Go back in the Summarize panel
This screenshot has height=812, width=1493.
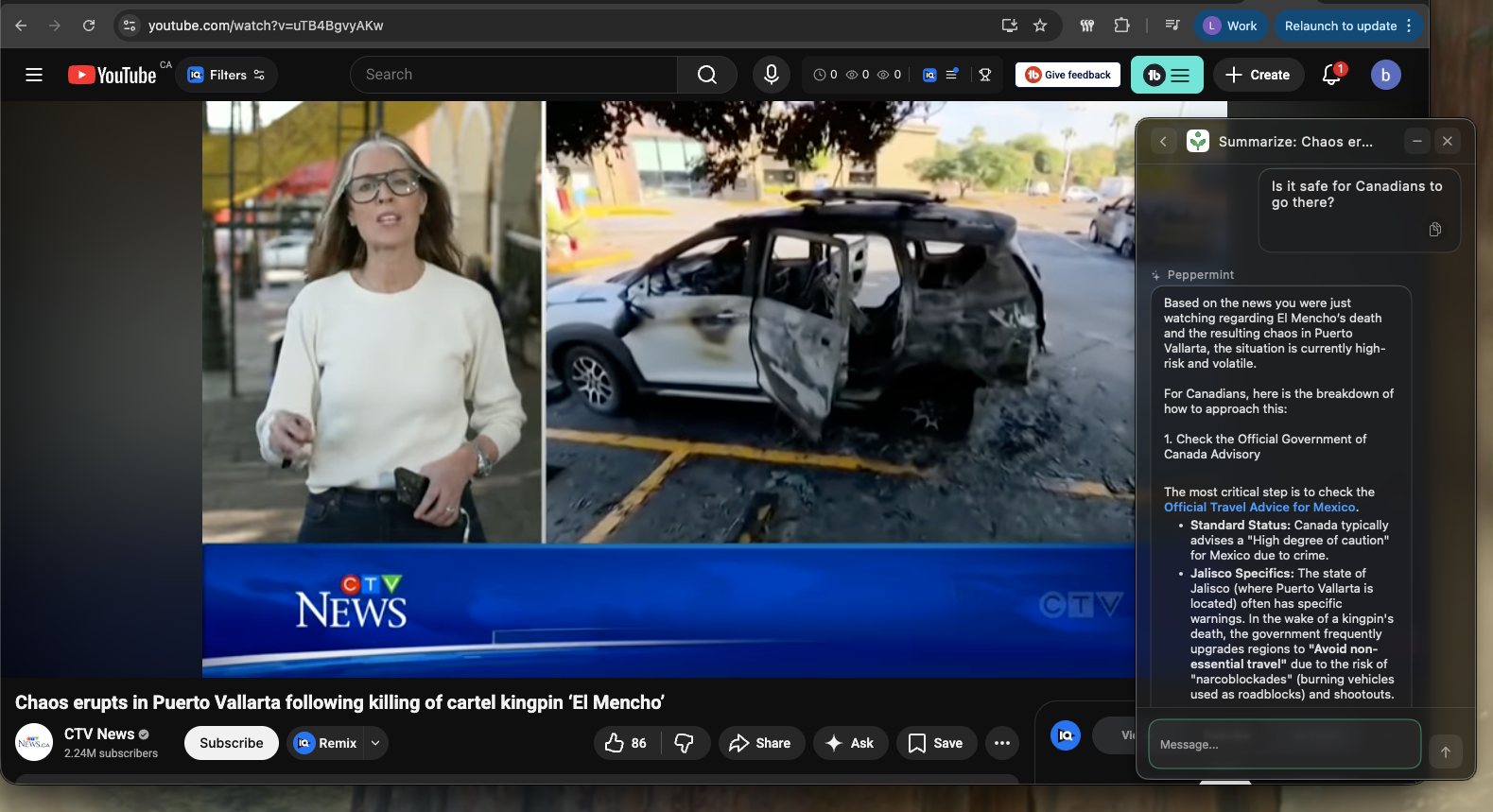click(x=1163, y=142)
